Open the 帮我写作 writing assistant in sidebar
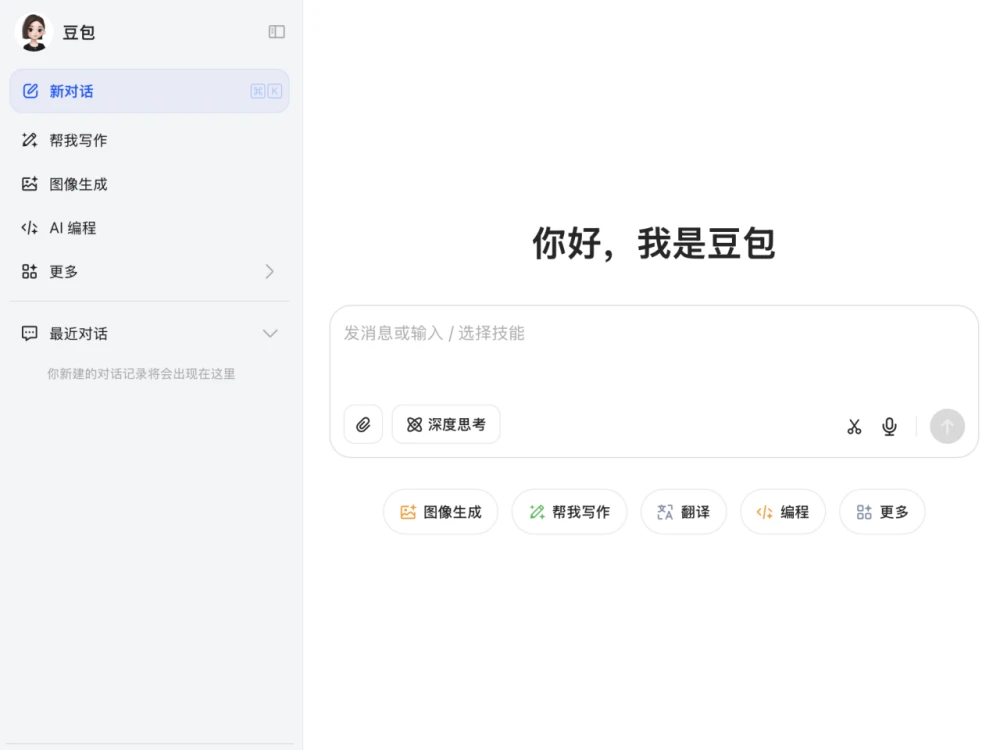1000x750 pixels. [x=75, y=140]
